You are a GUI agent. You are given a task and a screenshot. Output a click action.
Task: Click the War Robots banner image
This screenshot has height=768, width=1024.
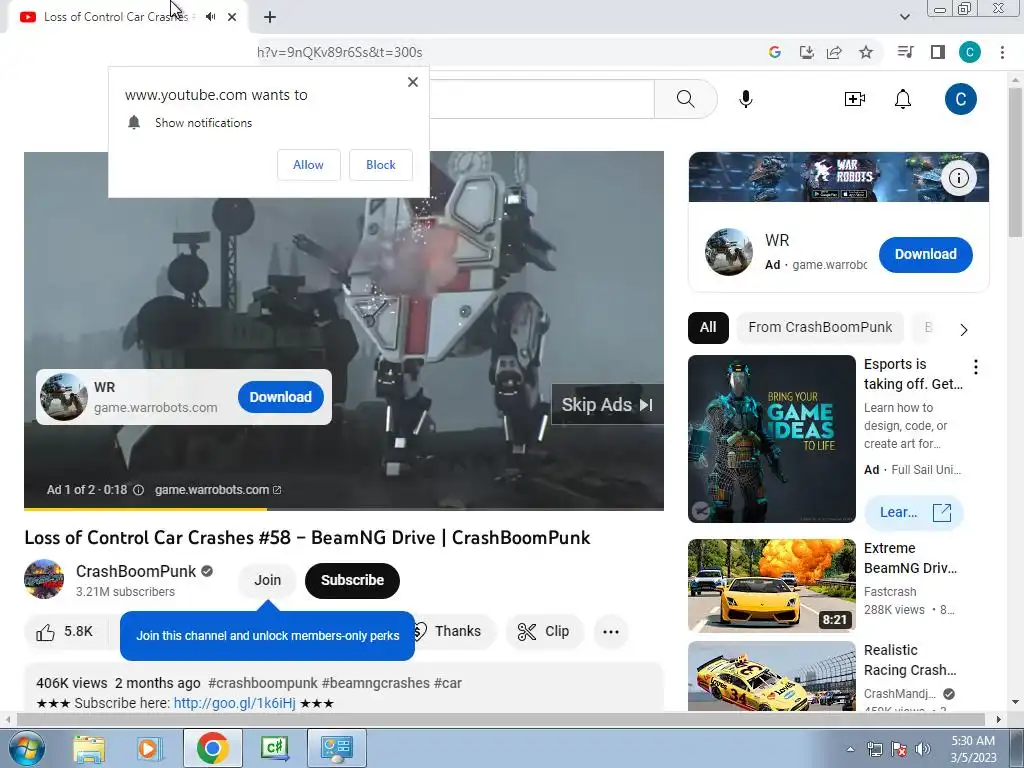(839, 177)
